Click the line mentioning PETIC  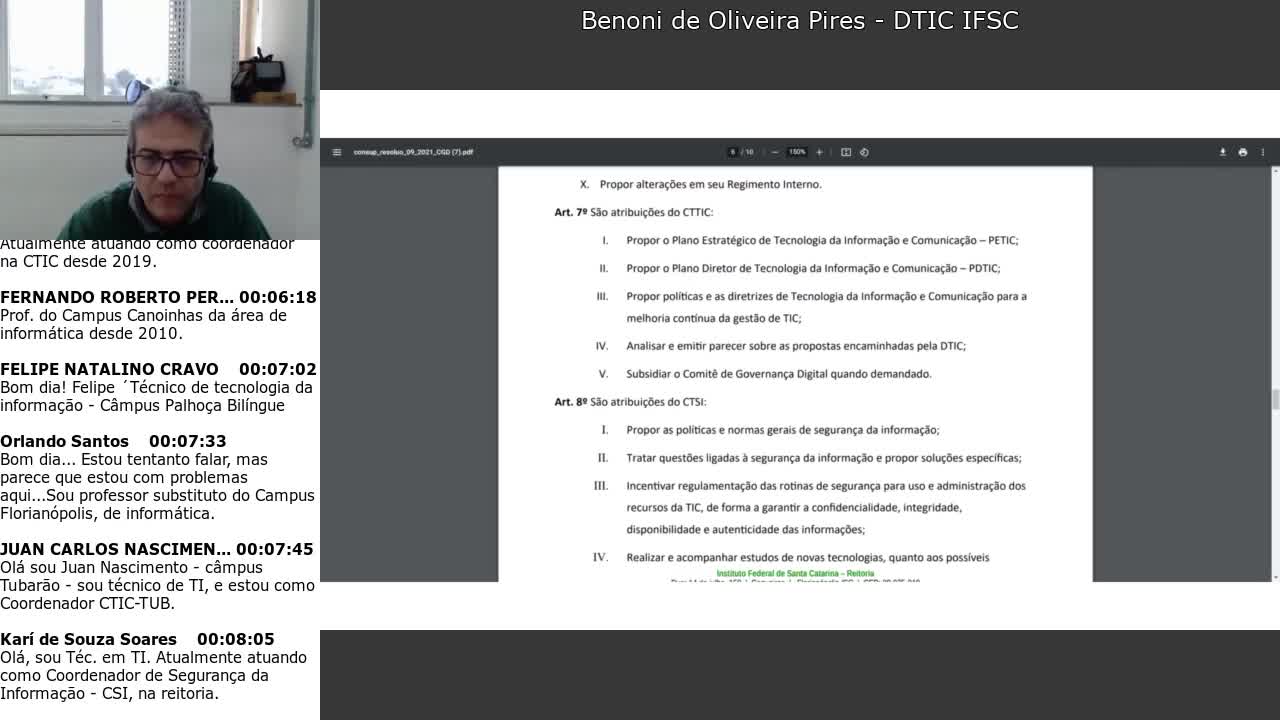[822, 240]
